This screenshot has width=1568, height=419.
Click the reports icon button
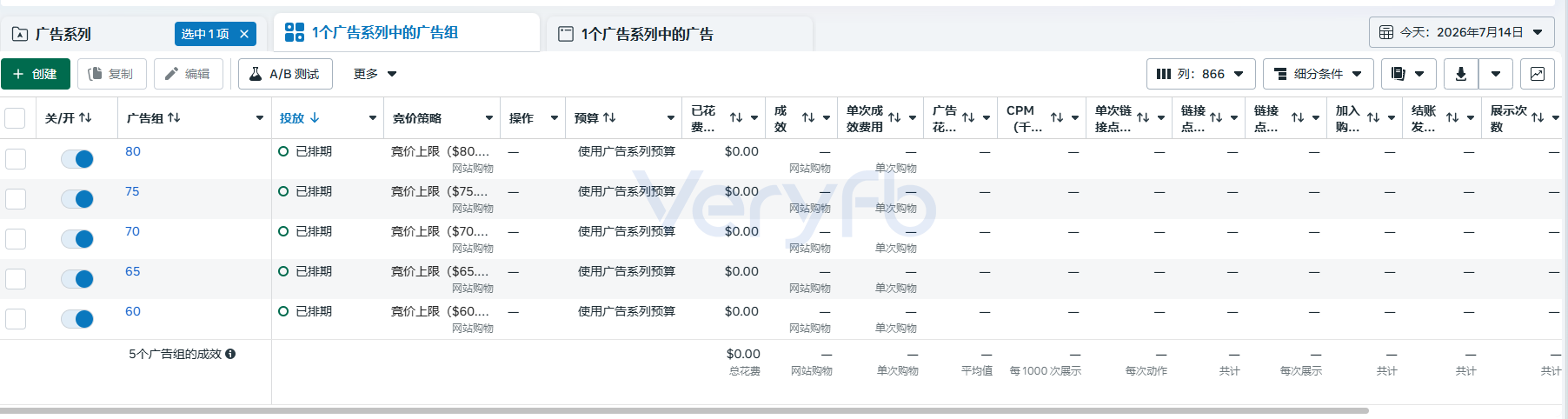tap(1408, 74)
